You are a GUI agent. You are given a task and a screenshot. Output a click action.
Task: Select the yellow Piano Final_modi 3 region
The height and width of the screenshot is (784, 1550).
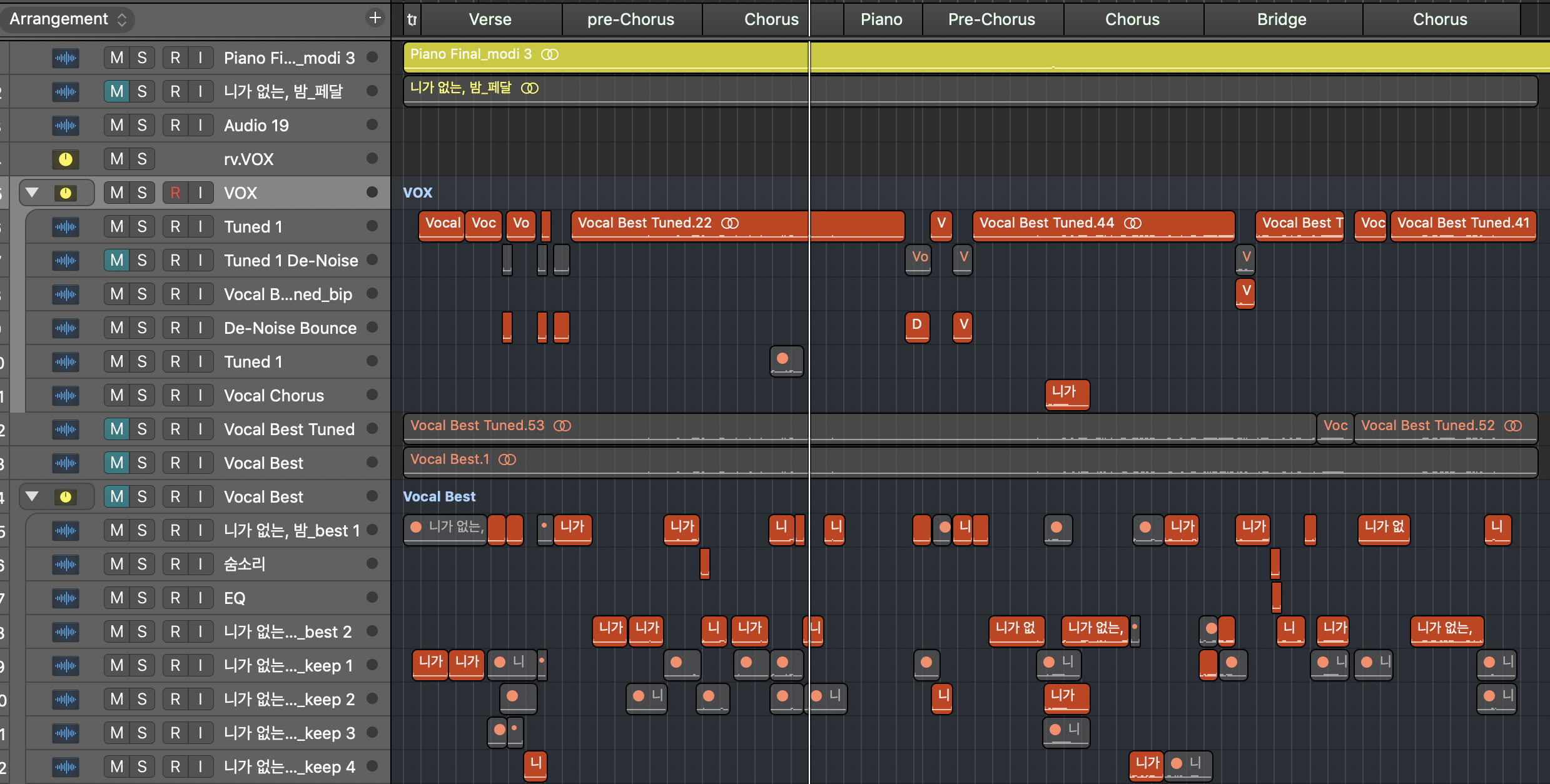click(626, 56)
